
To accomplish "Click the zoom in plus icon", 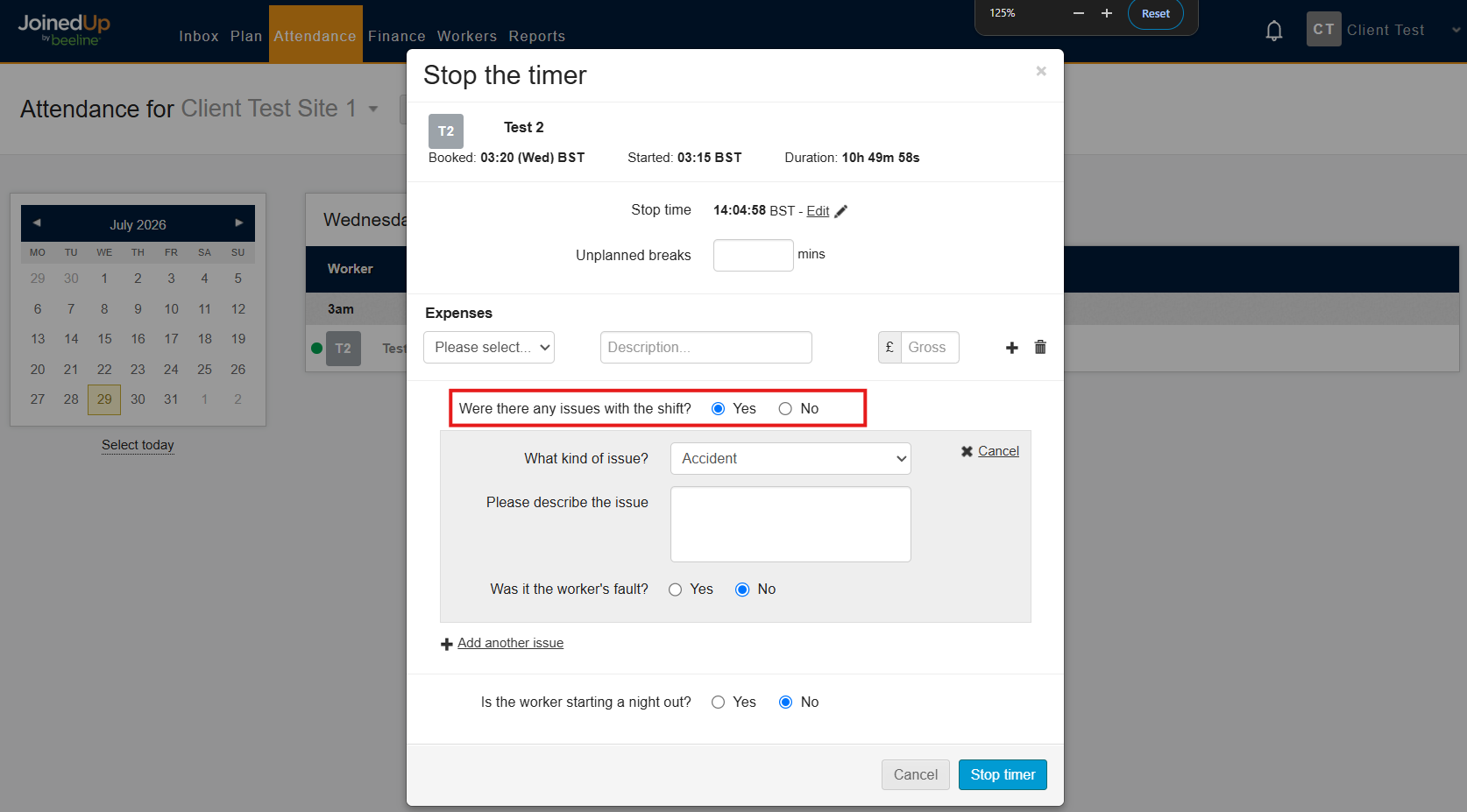I will (1107, 13).
